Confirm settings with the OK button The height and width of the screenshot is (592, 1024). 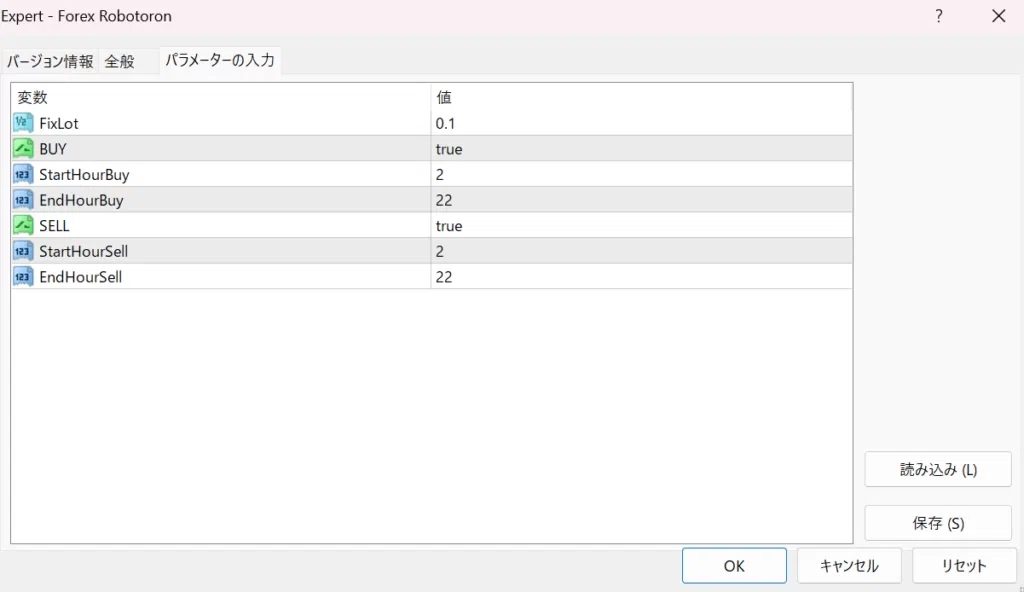coord(734,566)
